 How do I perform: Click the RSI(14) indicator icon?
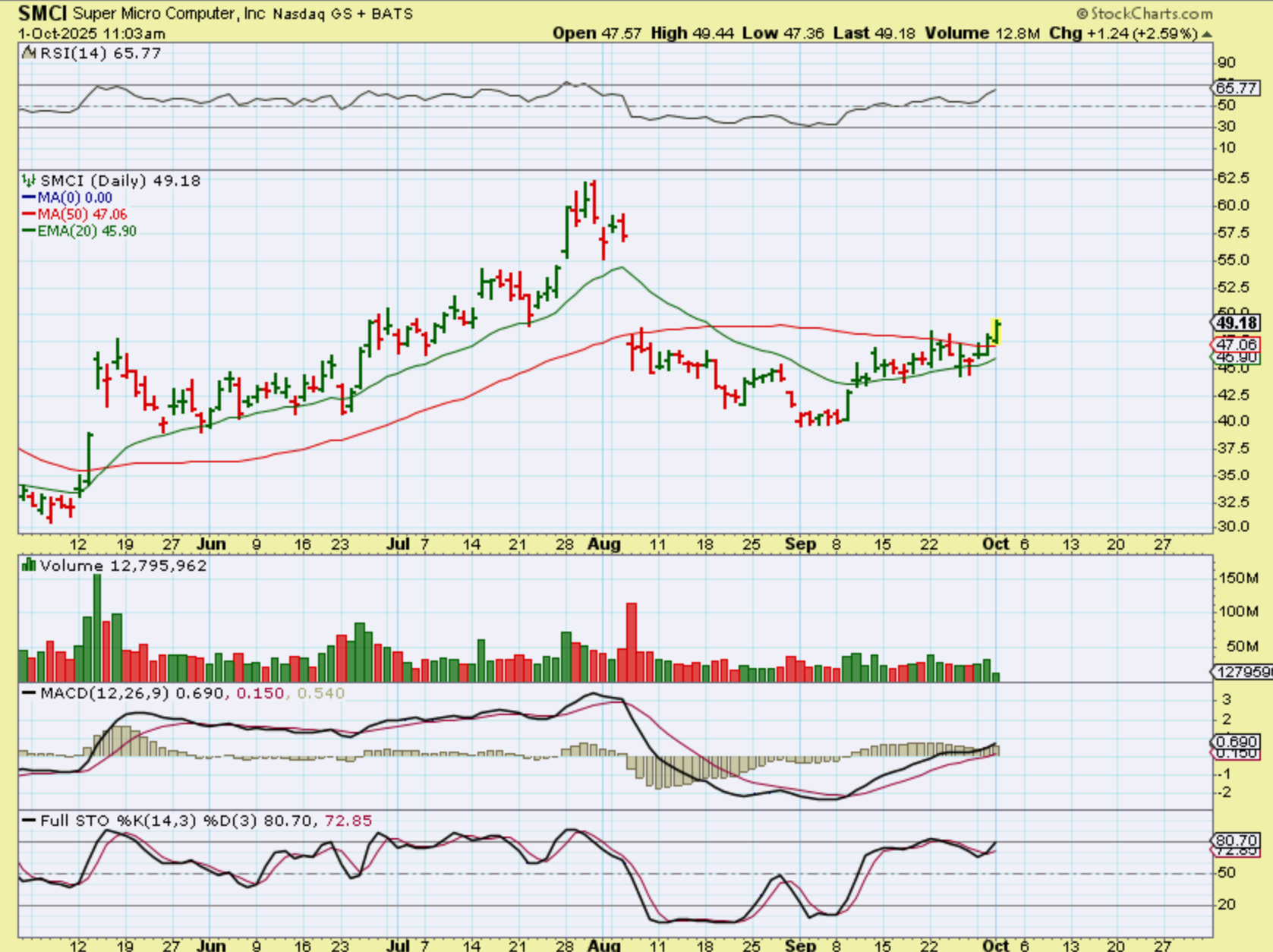pos(29,52)
